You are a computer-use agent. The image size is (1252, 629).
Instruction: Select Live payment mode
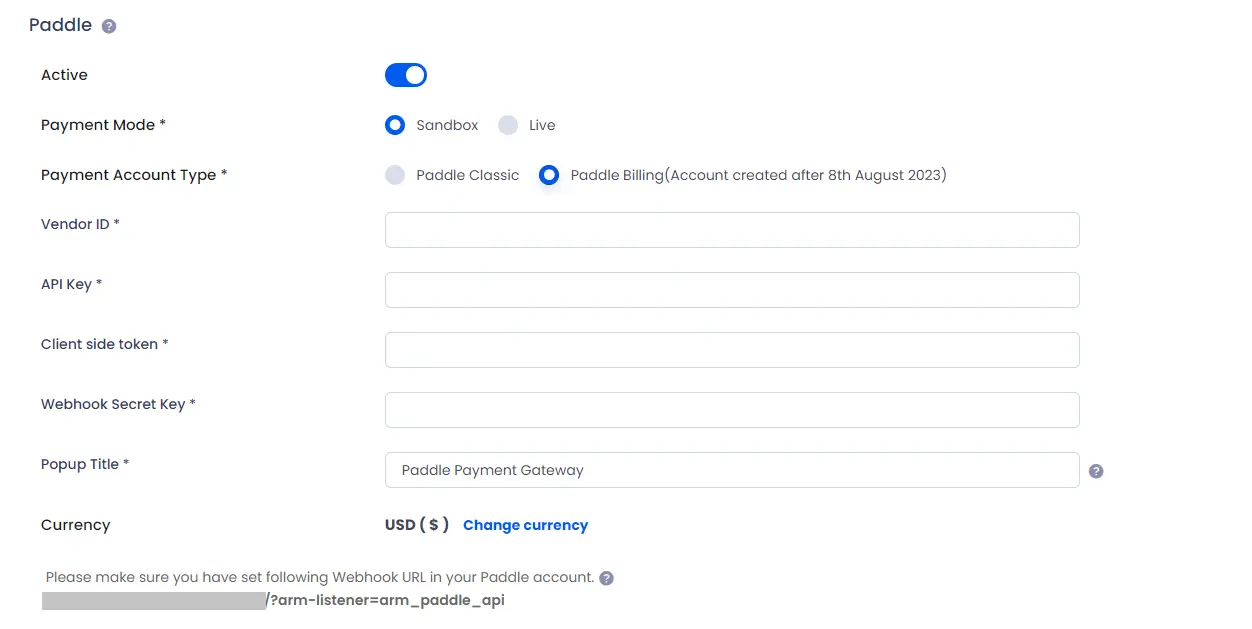pos(508,125)
